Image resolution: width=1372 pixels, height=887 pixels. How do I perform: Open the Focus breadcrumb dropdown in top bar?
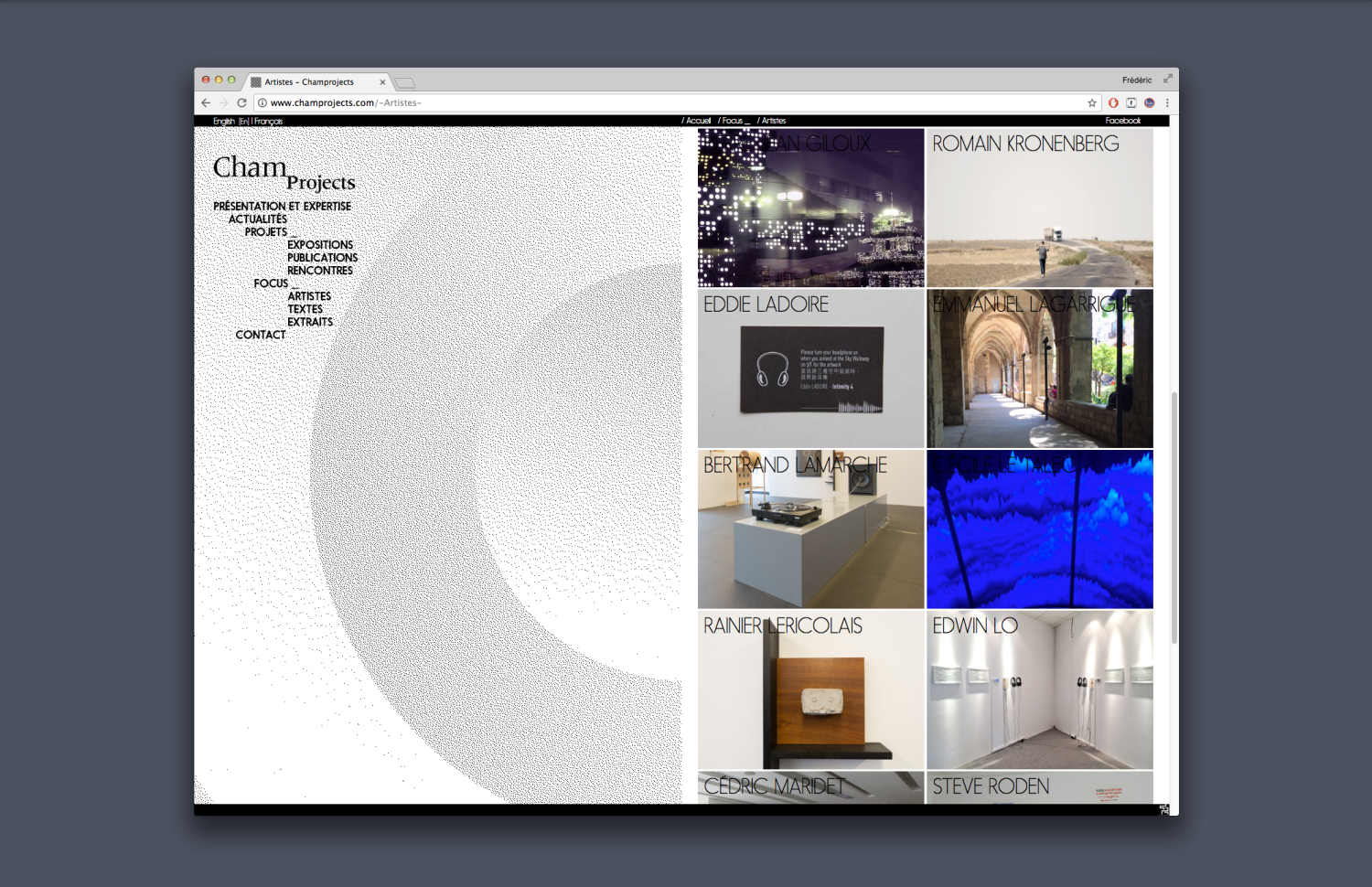[x=734, y=121]
